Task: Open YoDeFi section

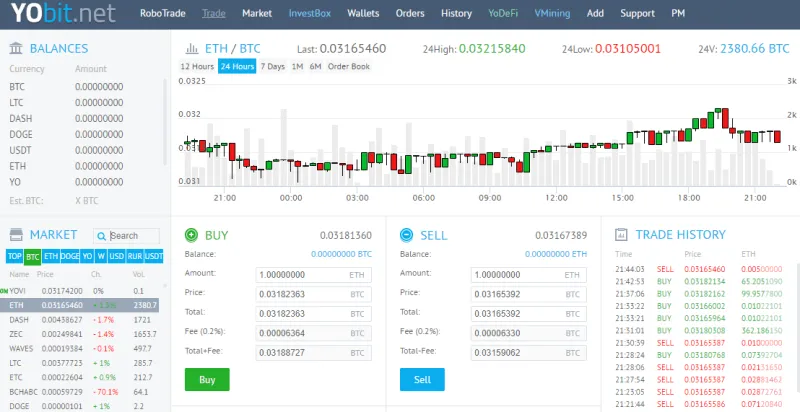Action: (503, 13)
